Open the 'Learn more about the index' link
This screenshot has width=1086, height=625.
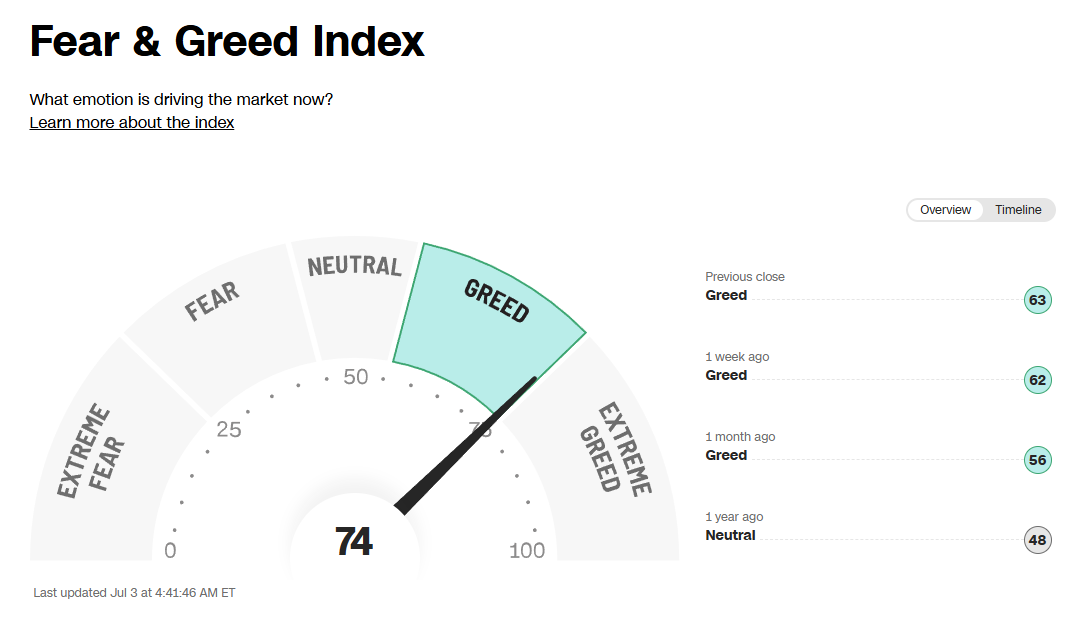coord(132,123)
